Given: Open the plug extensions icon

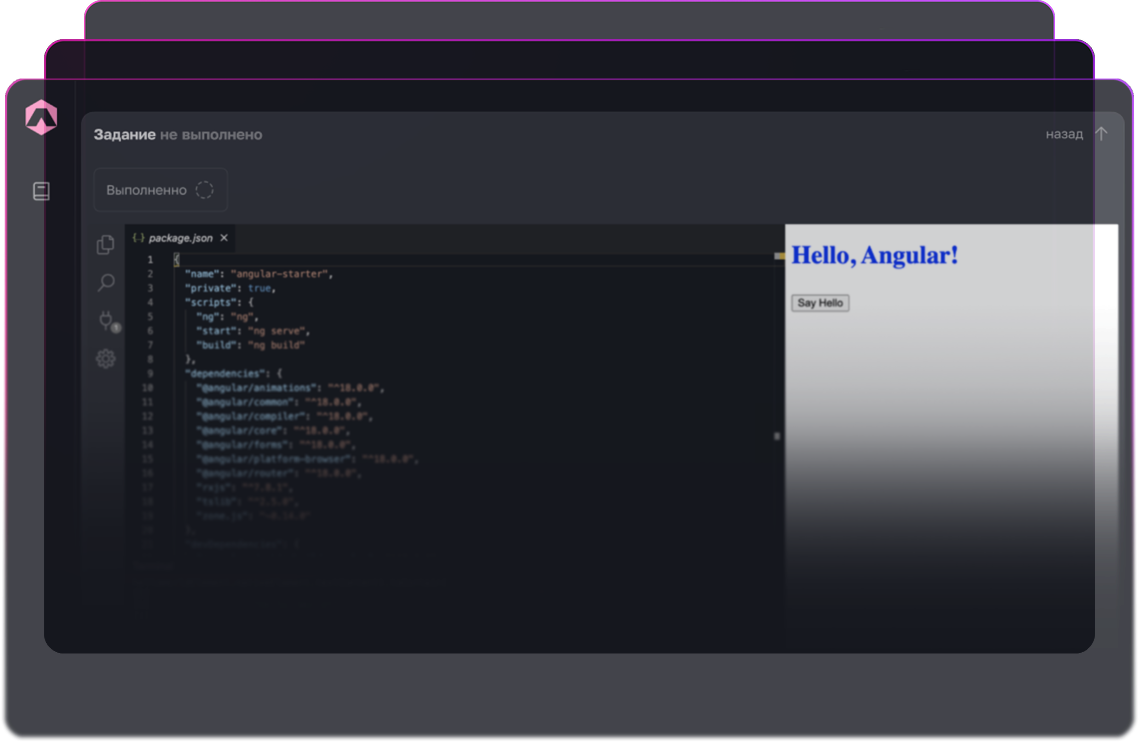Looking at the screenshot, I should 107,320.
